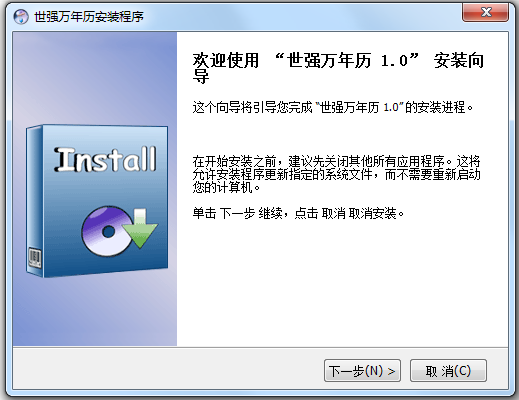Cancel the setup with 取消(C)

(x=448, y=370)
